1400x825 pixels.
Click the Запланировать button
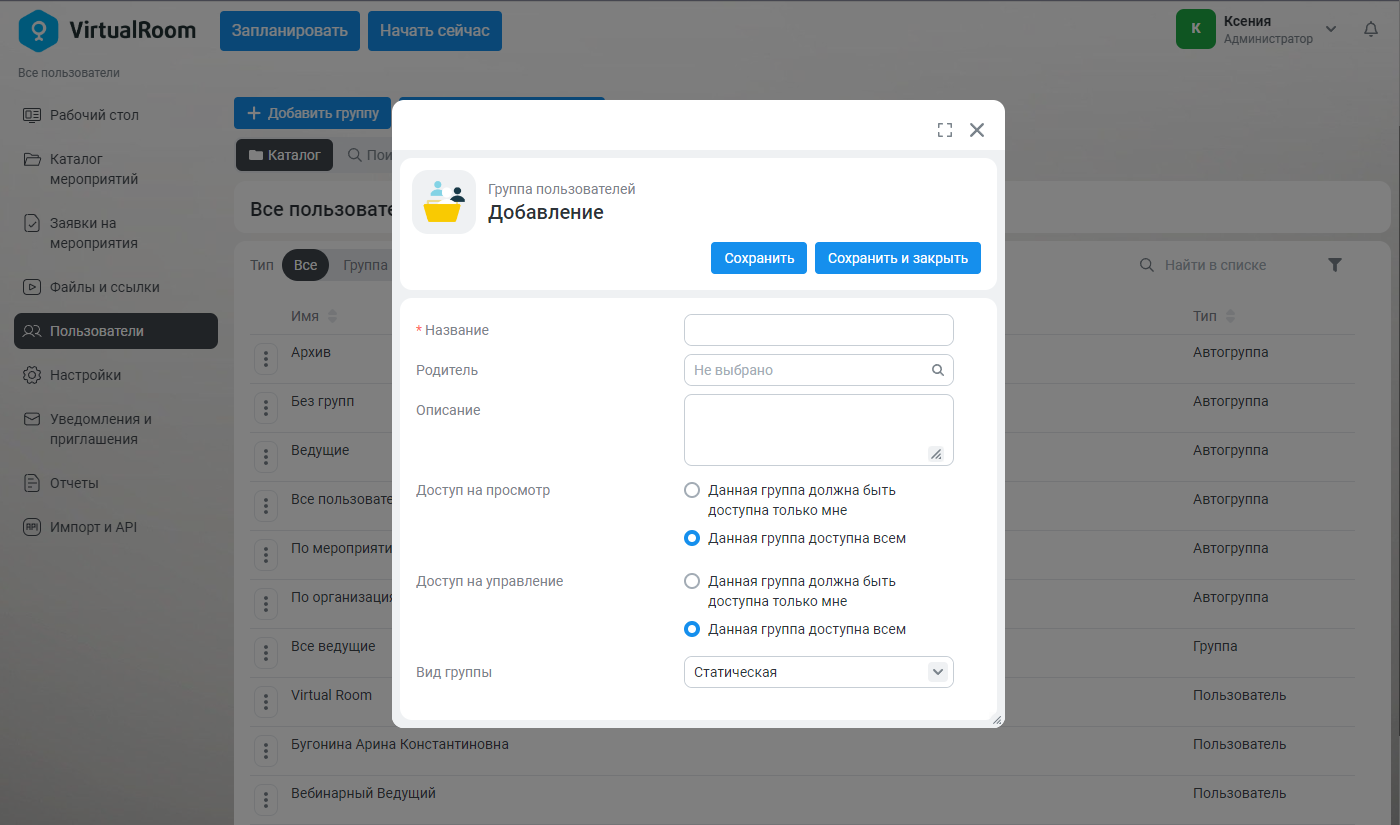(x=290, y=31)
